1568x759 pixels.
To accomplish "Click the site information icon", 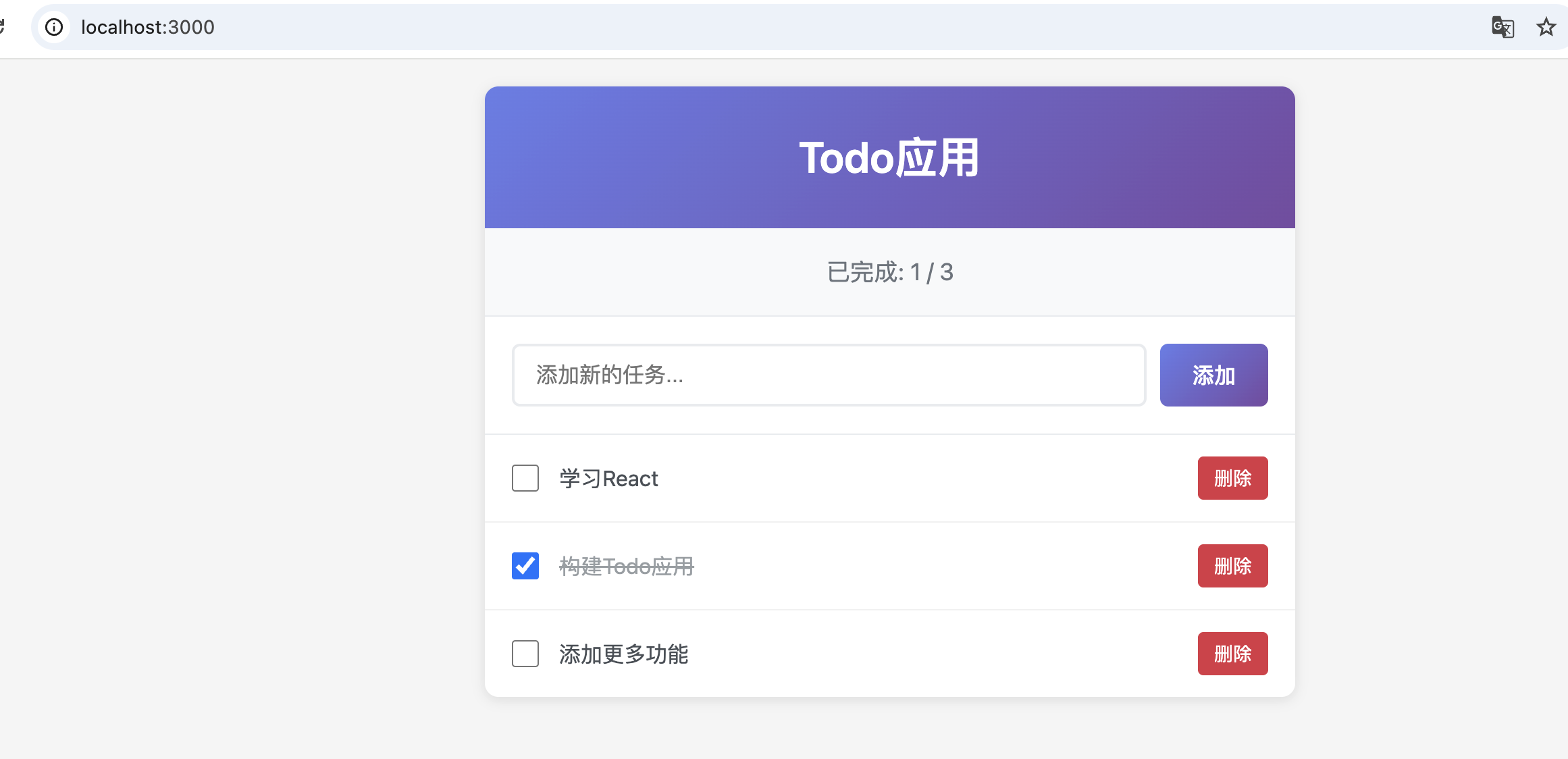I will click(x=54, y=27).
